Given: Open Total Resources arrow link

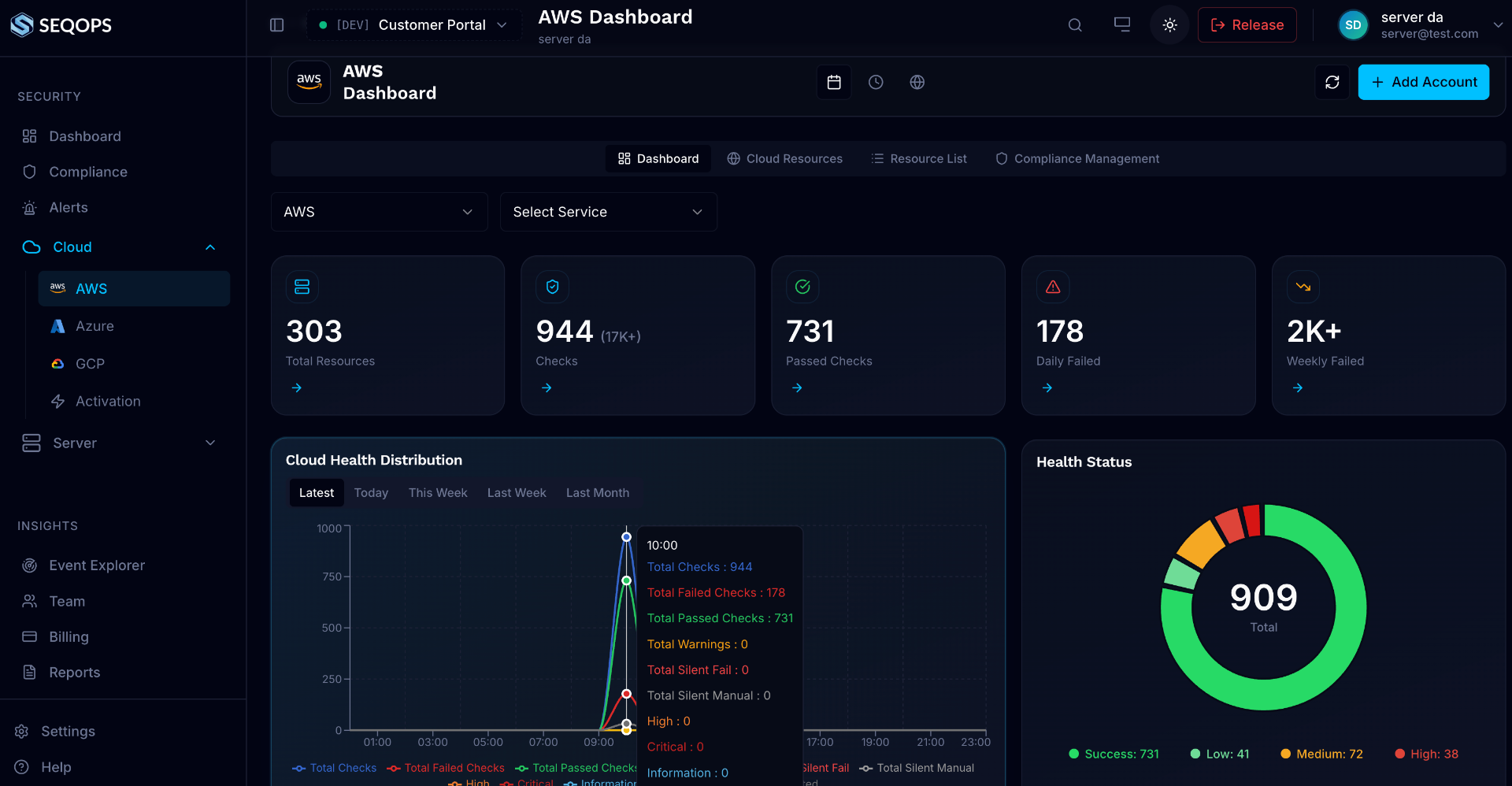Looking at the screenshot, I should [297, 387].
